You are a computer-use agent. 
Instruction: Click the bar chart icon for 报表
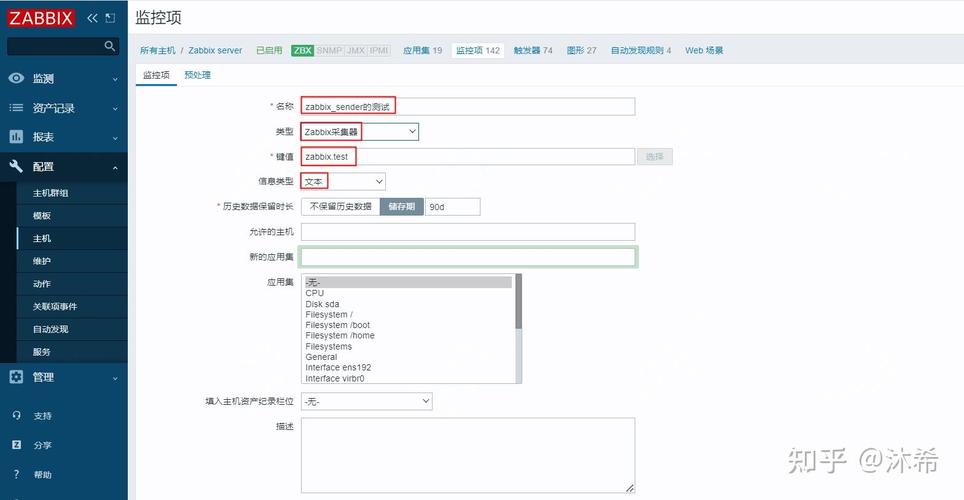pos(17,137)
